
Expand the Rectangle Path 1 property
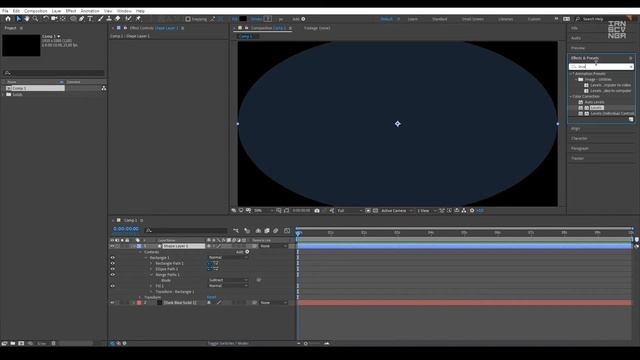151,263
